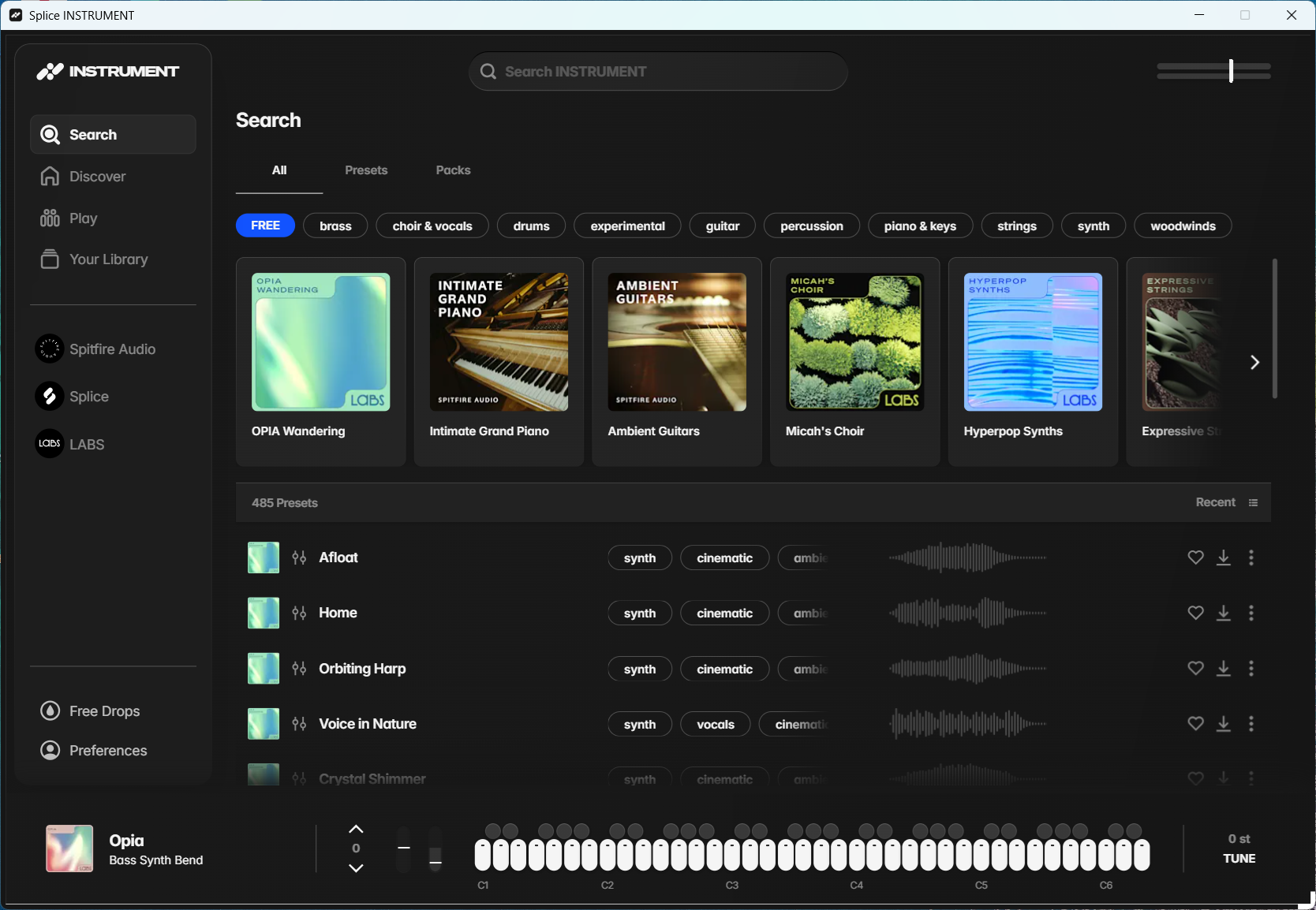Viewport: 1316px width, 910px height.
Task: Toggle the woodwinds filter chip
Action: (x=1183, y=226)
